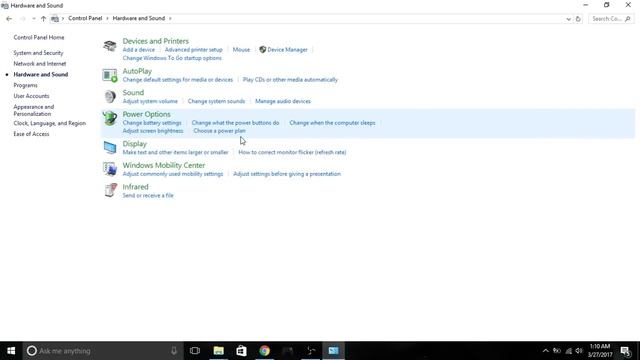Refresh the Control Panel view
Viewport: 640px width, 360px height.
578,19
